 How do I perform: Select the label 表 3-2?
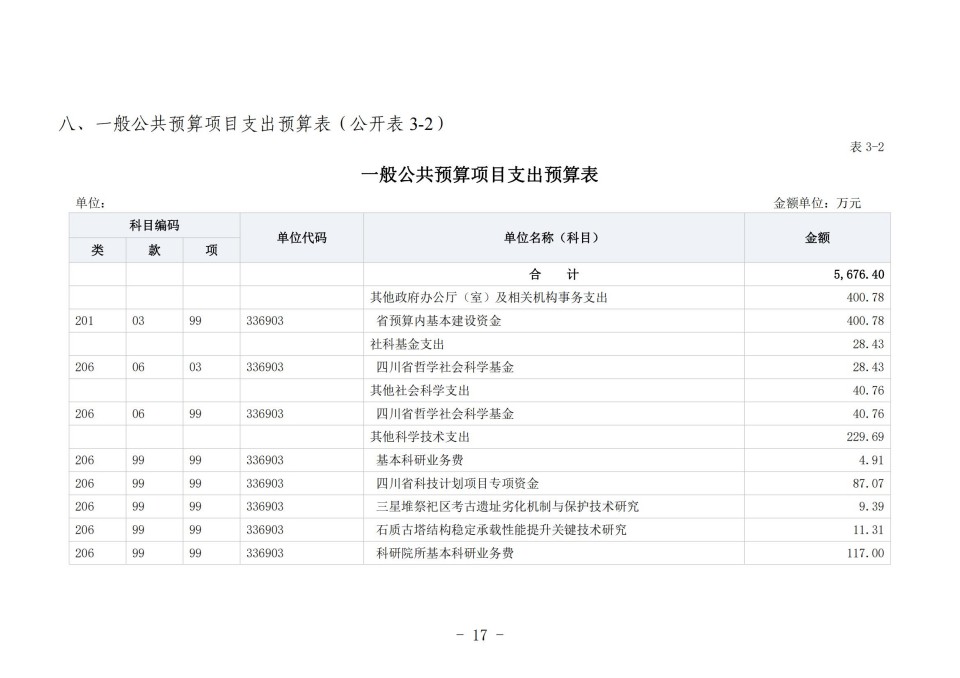point(867,147)
